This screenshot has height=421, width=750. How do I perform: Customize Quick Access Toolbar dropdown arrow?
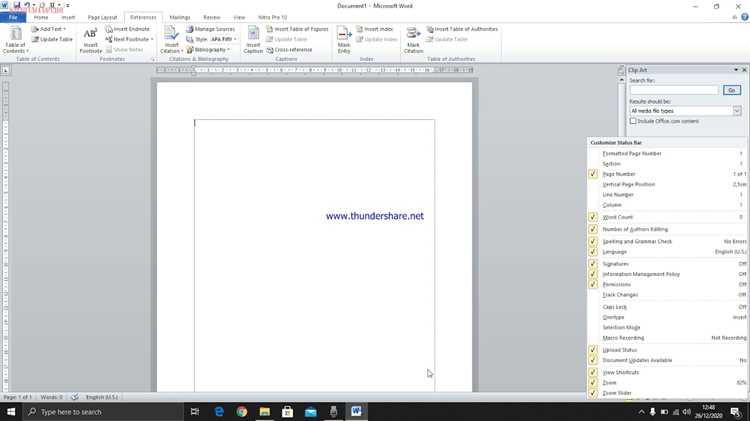(x=67, y=5)
